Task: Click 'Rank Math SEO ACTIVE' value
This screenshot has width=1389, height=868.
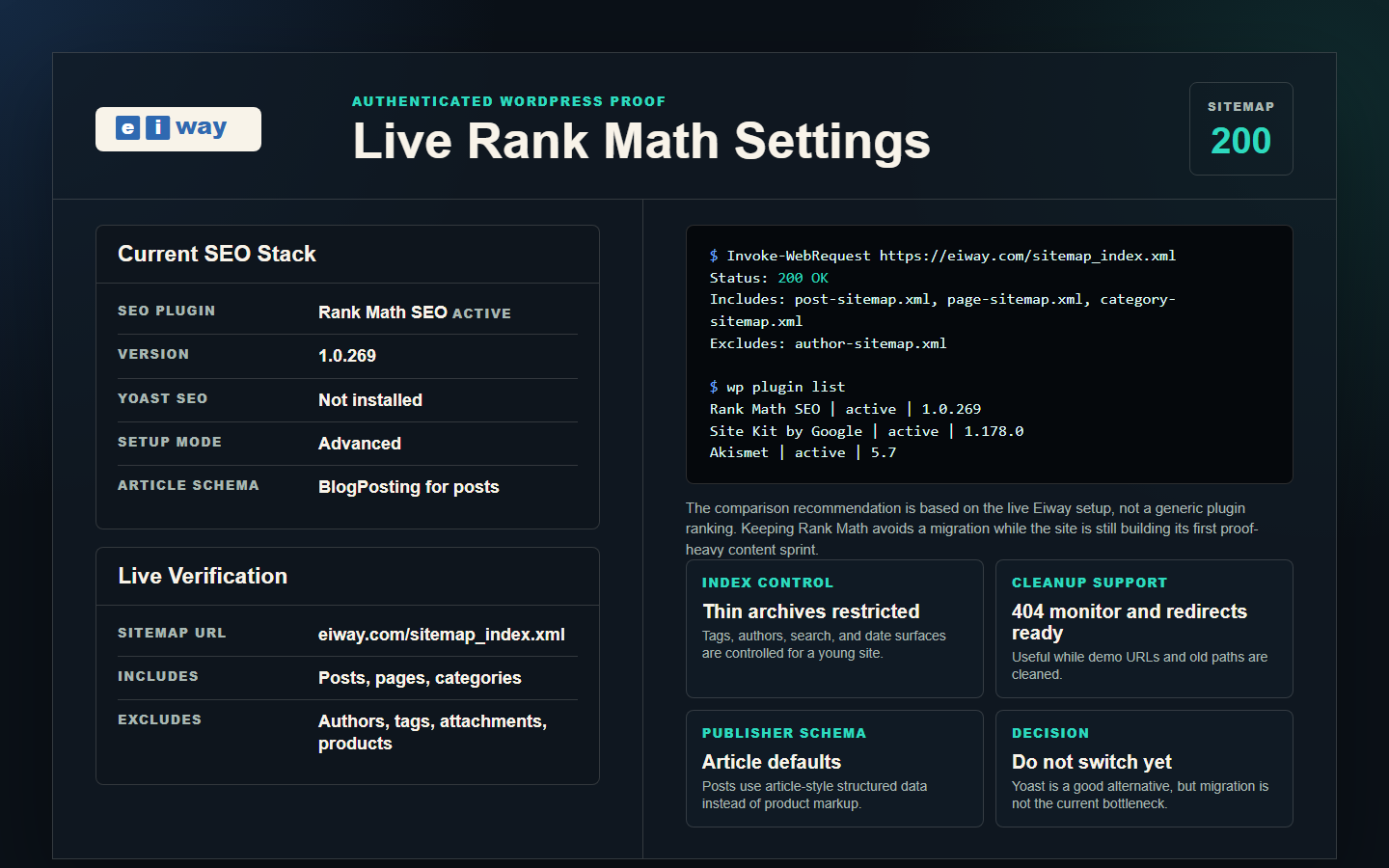Action: pyautogui.click(x=415, y=312)
